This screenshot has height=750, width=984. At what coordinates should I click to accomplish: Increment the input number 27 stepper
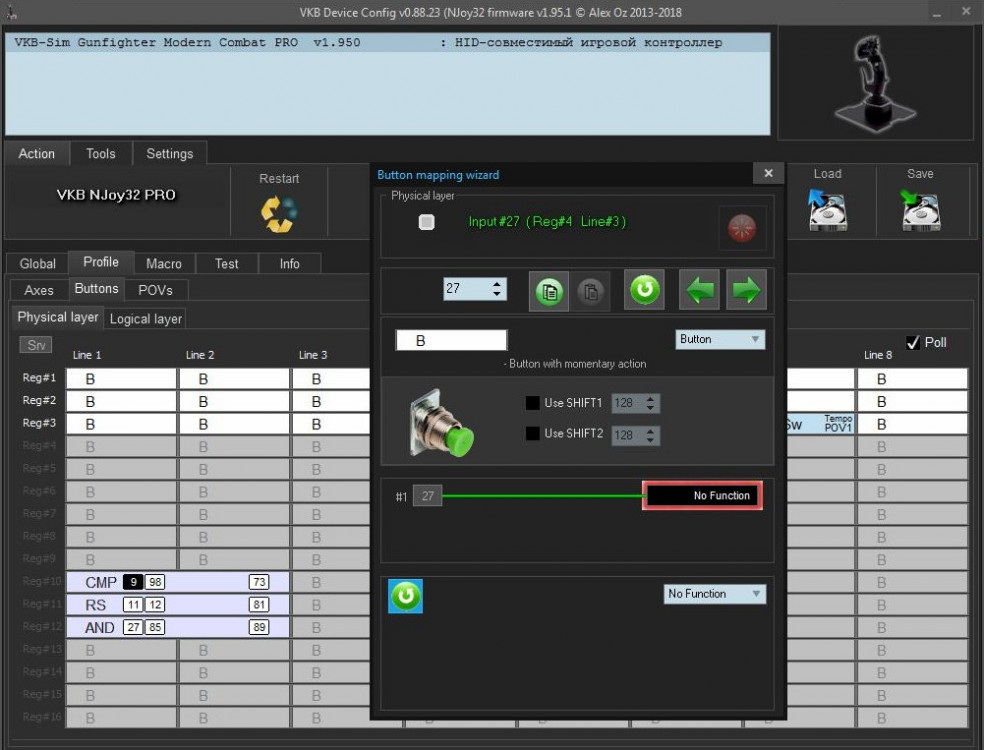[x=498, y=284]
